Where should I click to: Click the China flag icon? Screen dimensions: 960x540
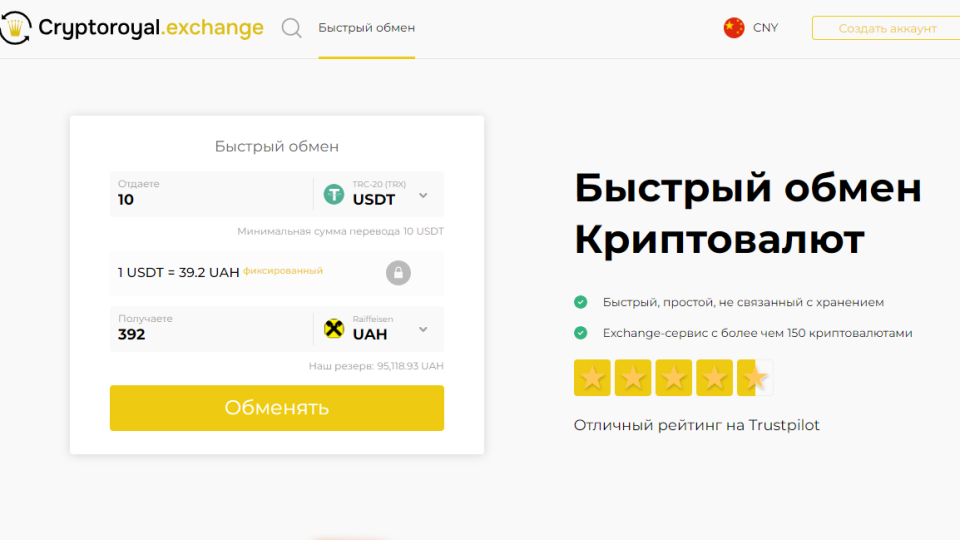734,28
